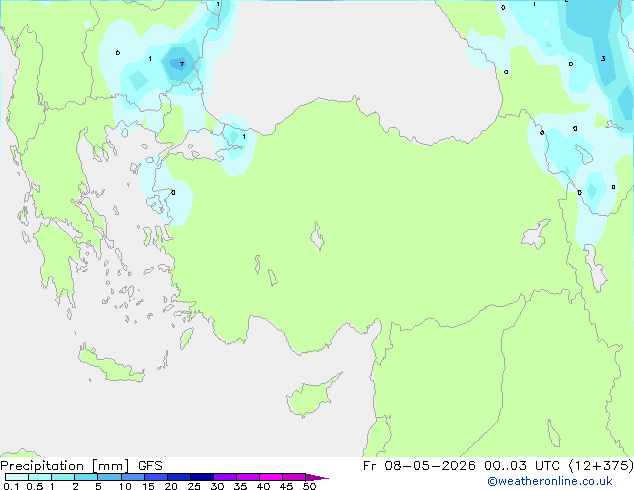Click the legend label '30'

pos(217,486)
